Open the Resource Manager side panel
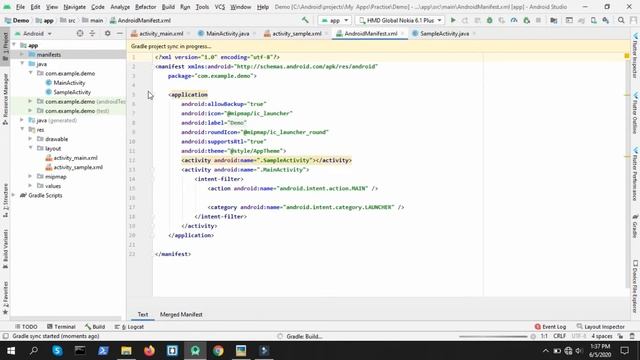Screen dimensions: 640x360 tap(5, 99)
